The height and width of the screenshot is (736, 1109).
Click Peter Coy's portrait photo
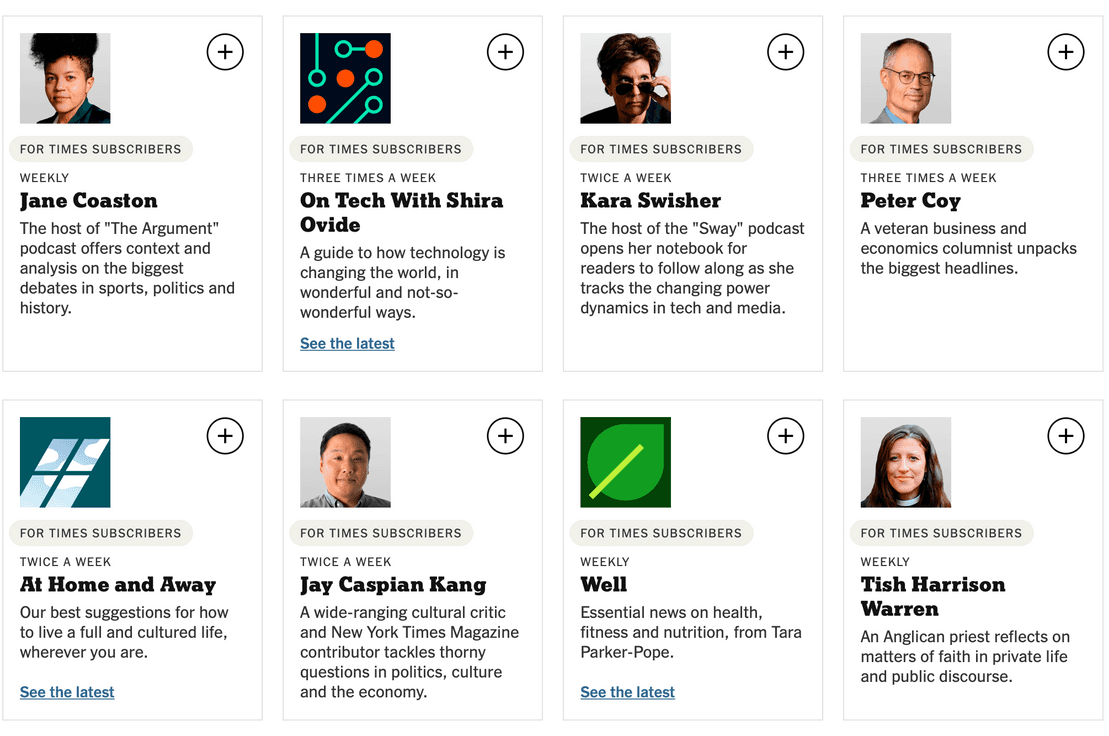click(905, 78)
